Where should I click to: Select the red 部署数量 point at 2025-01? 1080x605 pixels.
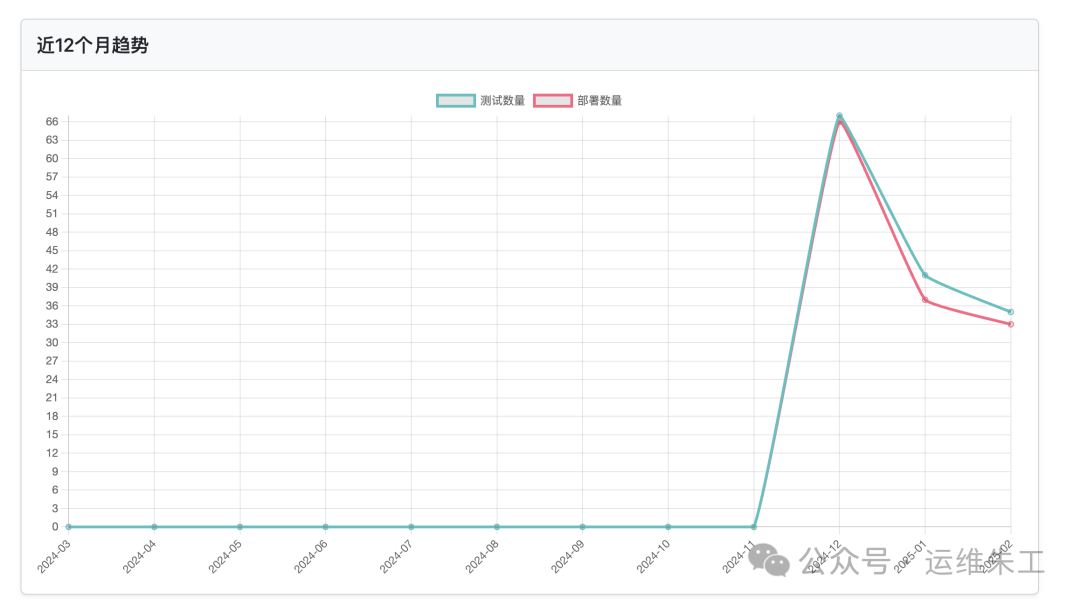(x=925, y=300)
